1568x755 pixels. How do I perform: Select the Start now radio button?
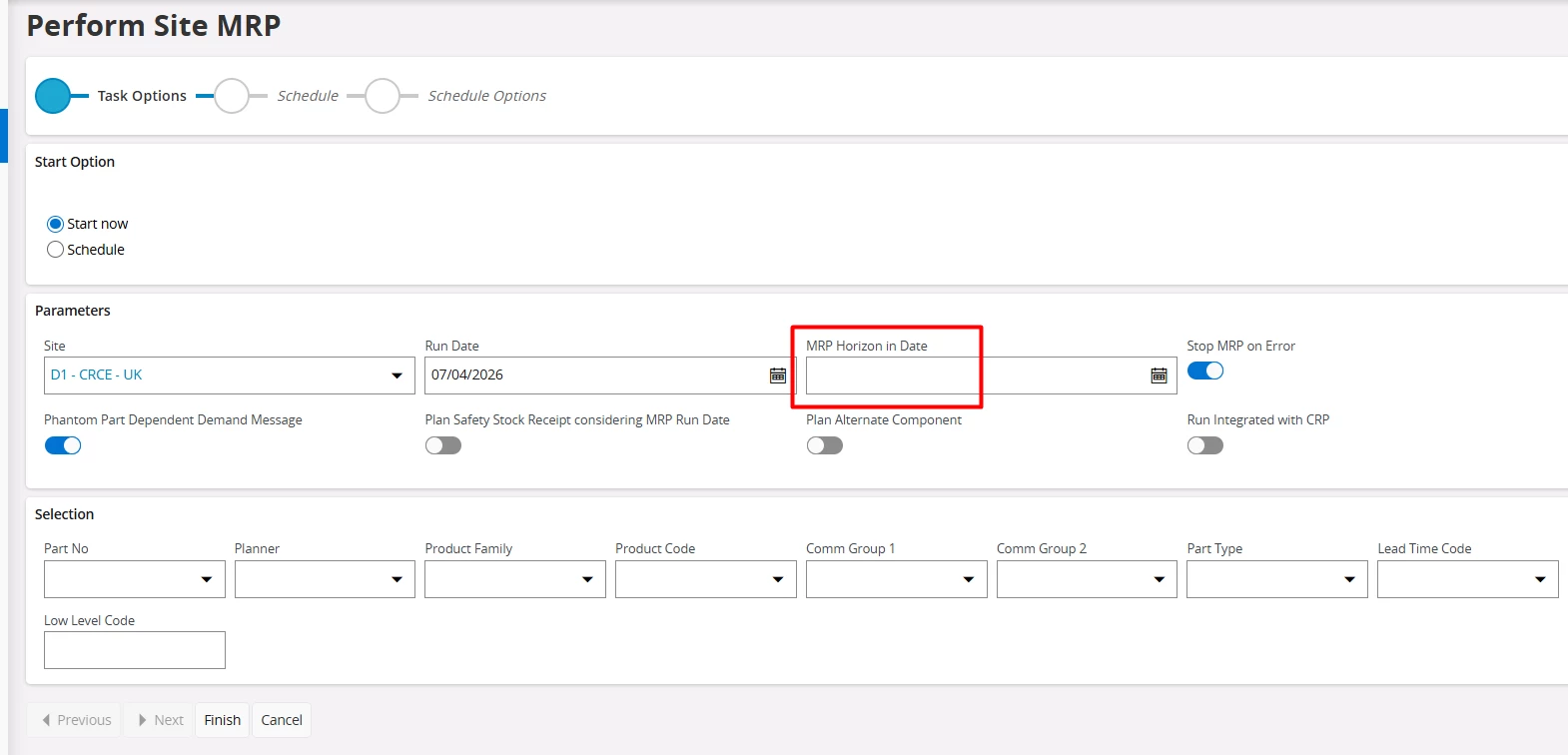(x=56, y=224)
